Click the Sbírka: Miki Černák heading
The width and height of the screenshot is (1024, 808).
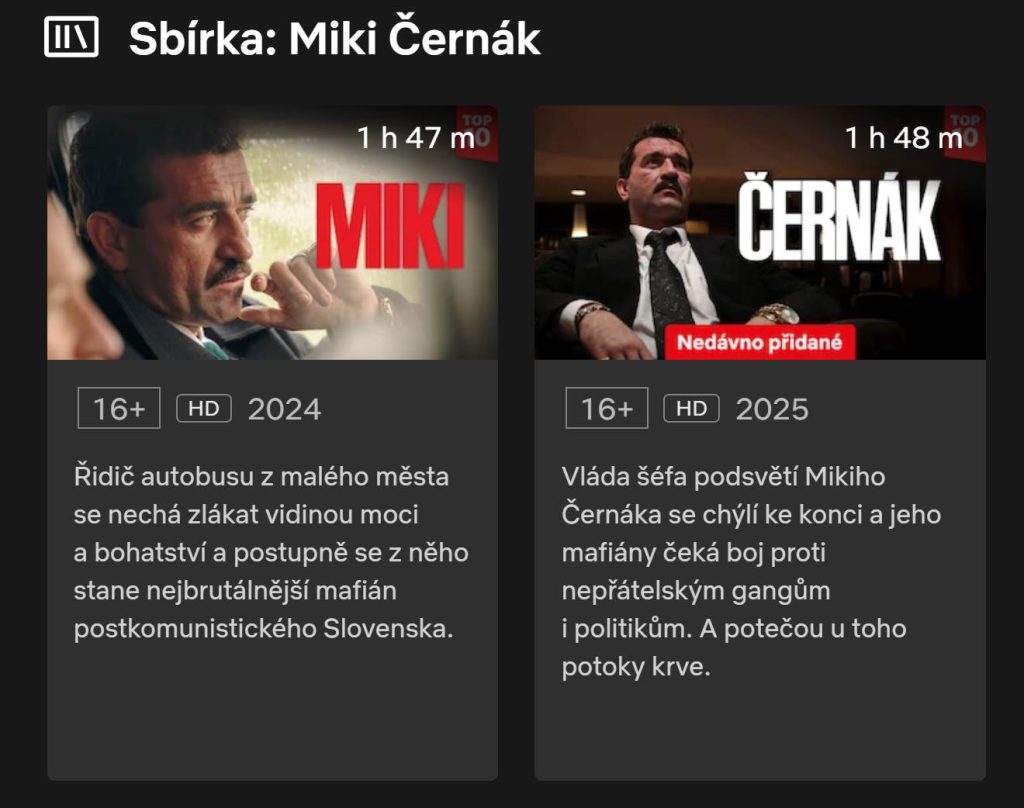[x=334, y=39]
